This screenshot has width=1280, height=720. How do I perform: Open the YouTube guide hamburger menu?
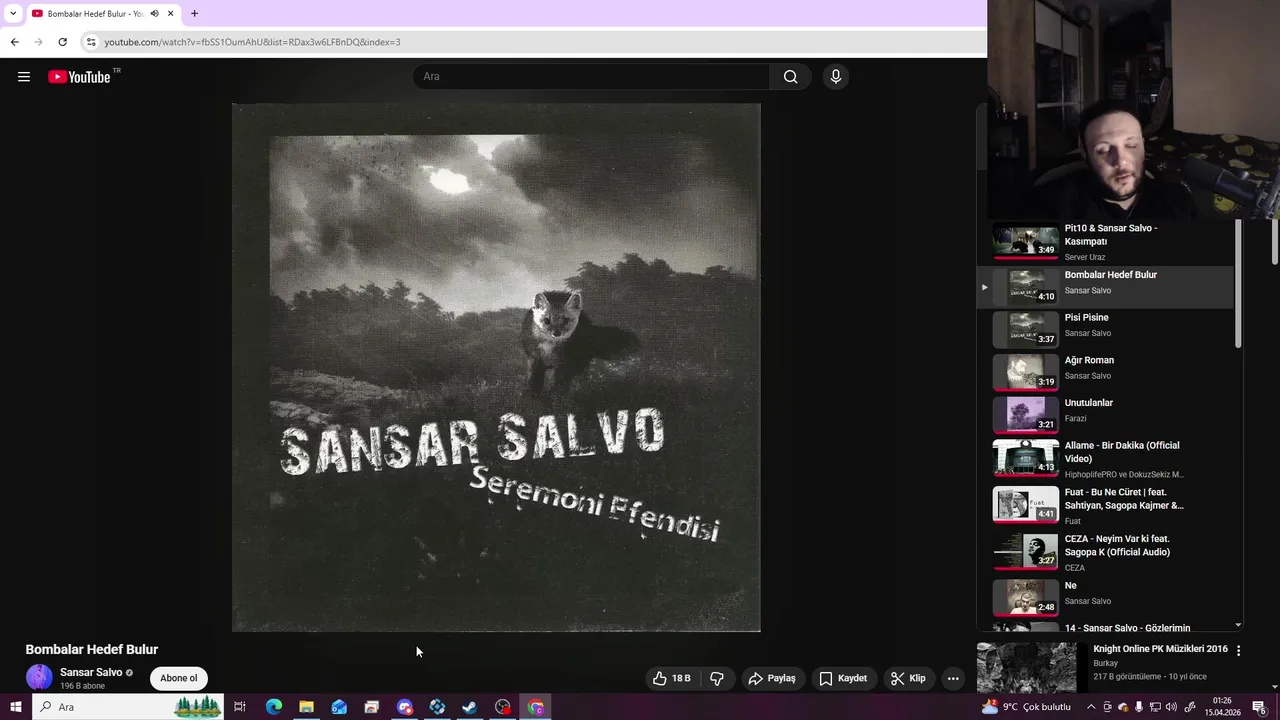point(24,77)
